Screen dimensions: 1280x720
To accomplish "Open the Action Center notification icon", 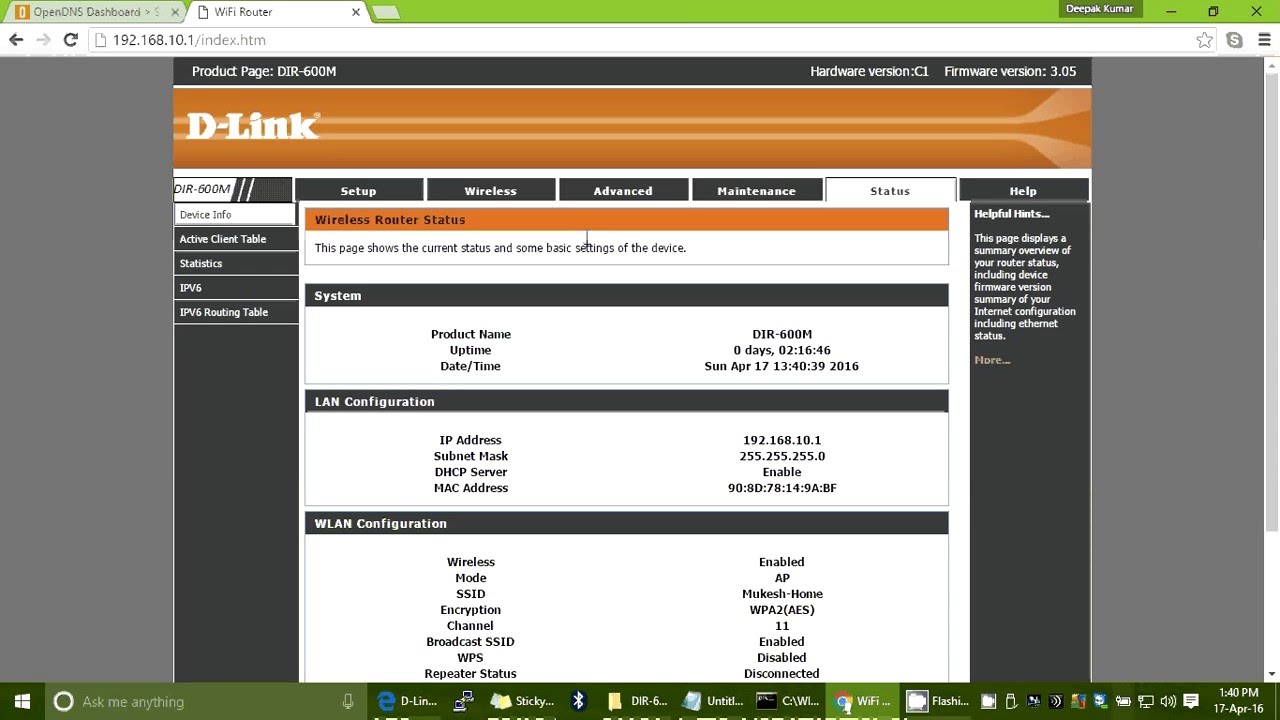I will (x=1191, y=701).
